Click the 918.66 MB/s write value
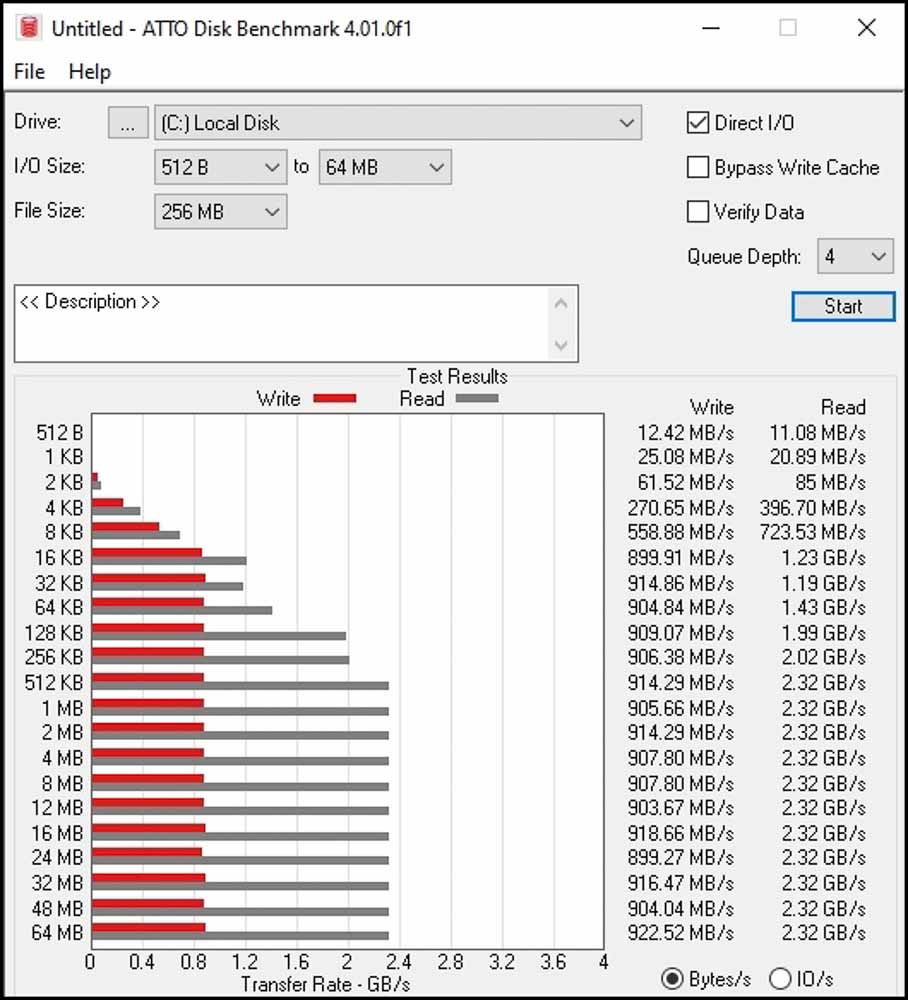 [680, 834]
